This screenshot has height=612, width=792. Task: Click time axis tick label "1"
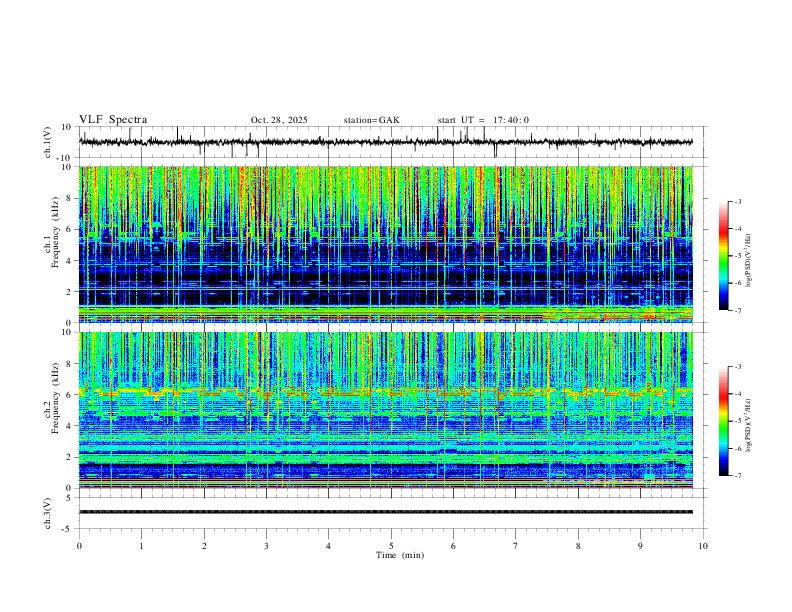(141, 546)
